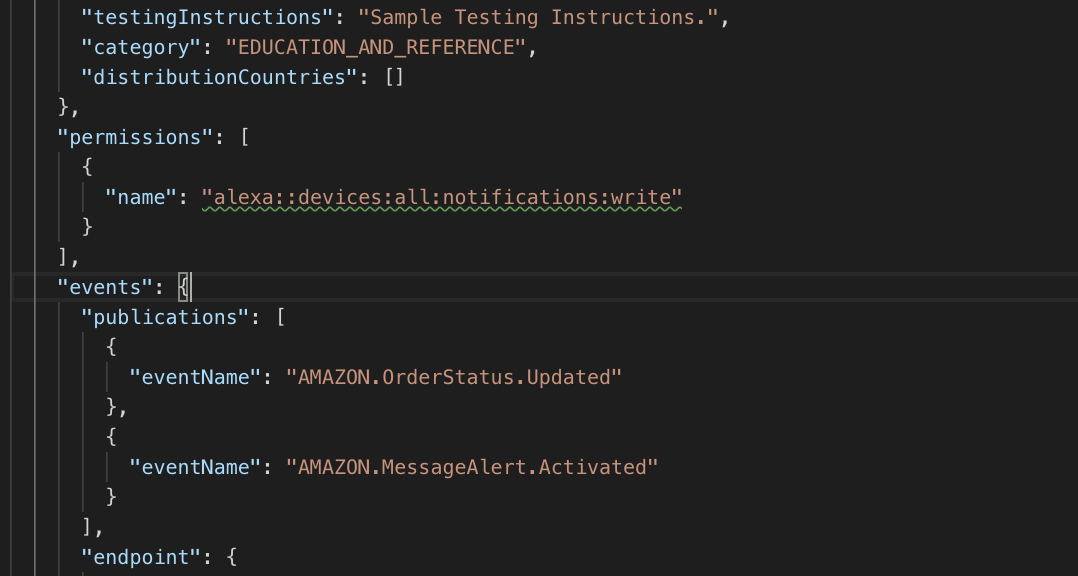
Task: Click the "category" key
Action: 141,47
